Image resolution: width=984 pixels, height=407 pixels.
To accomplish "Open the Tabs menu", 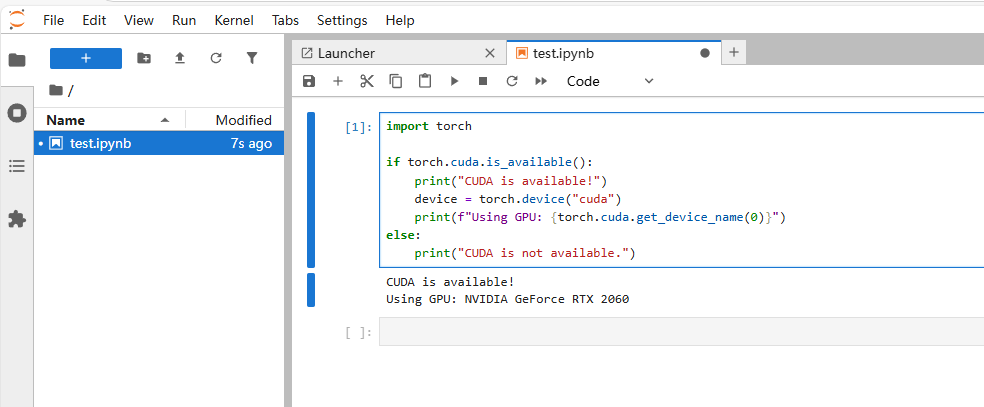I will pyautogui.click(x=286, y=20).
